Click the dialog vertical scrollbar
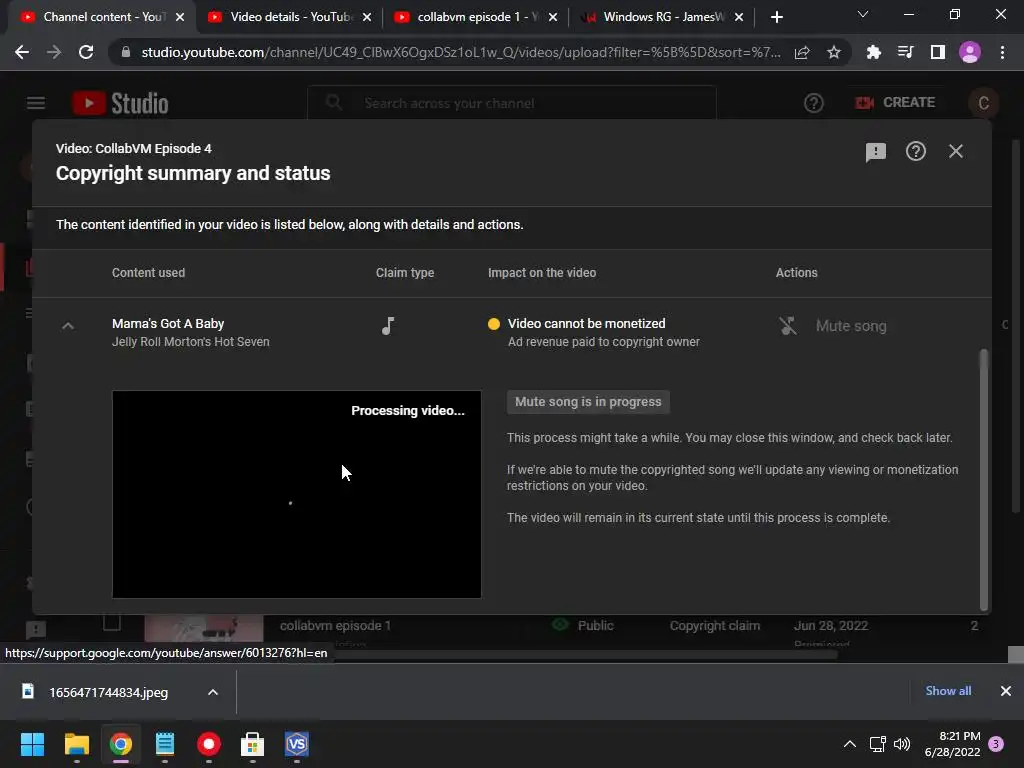Image resolution: width=1024 pixels, height=768 pixels. (x=984, y=480)
